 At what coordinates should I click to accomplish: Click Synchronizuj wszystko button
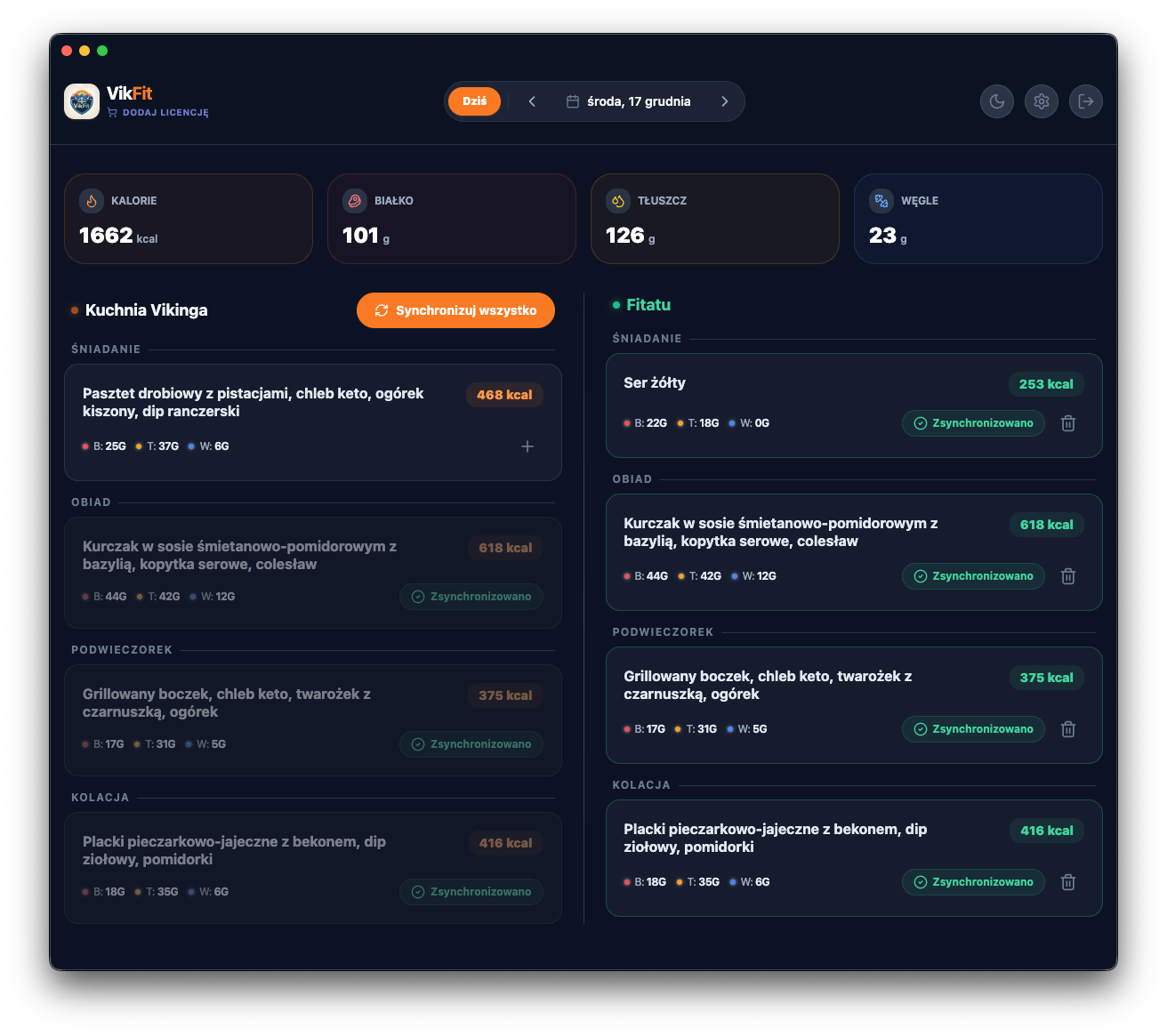pyautogui.click(x=455, y=310)
